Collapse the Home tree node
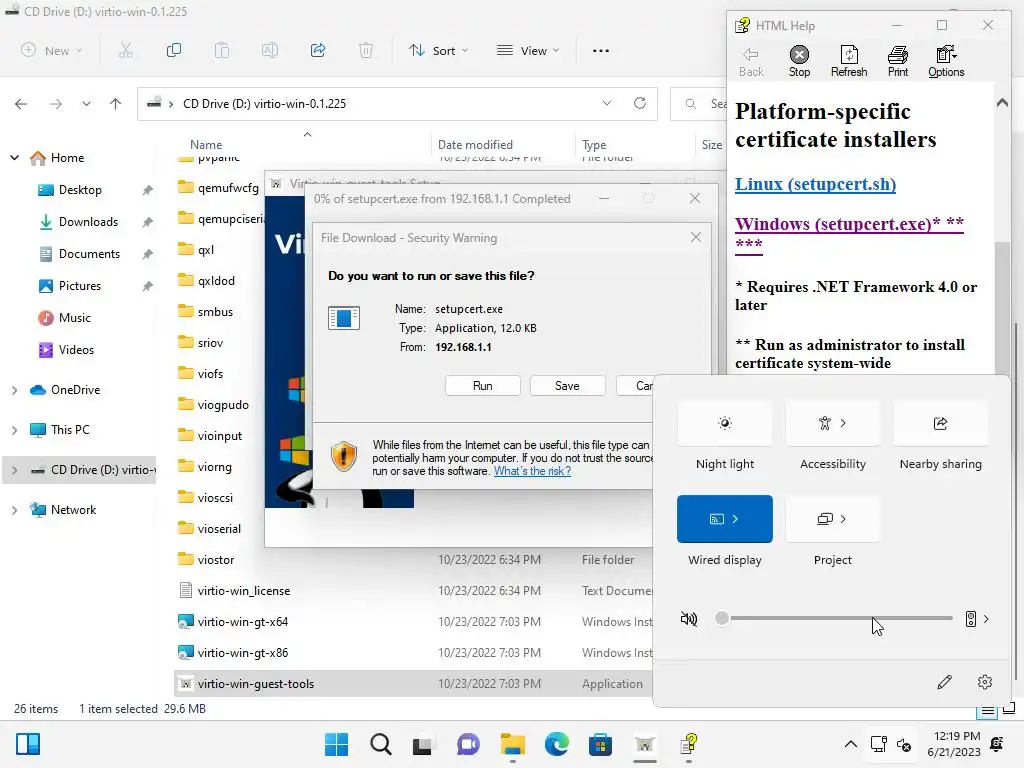The width and height of the screenshot is (1024, 768). pos(14,157)
